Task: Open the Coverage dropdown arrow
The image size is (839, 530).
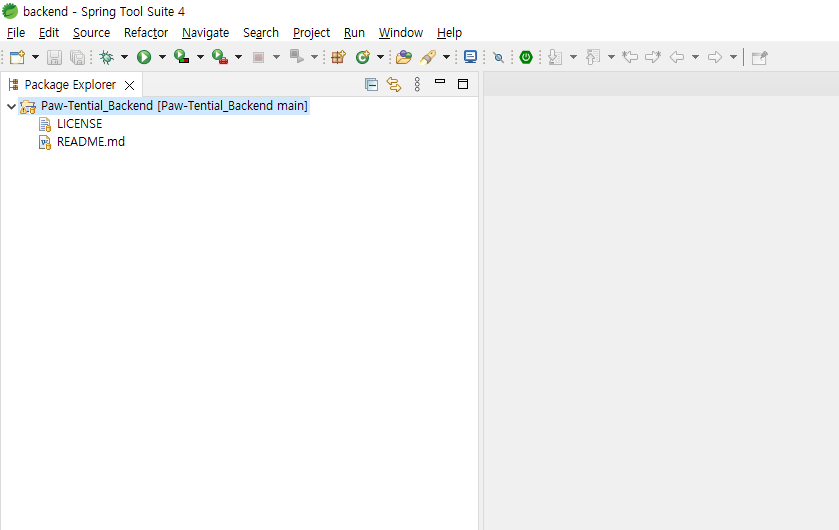Action: click(x=200, y=57)
